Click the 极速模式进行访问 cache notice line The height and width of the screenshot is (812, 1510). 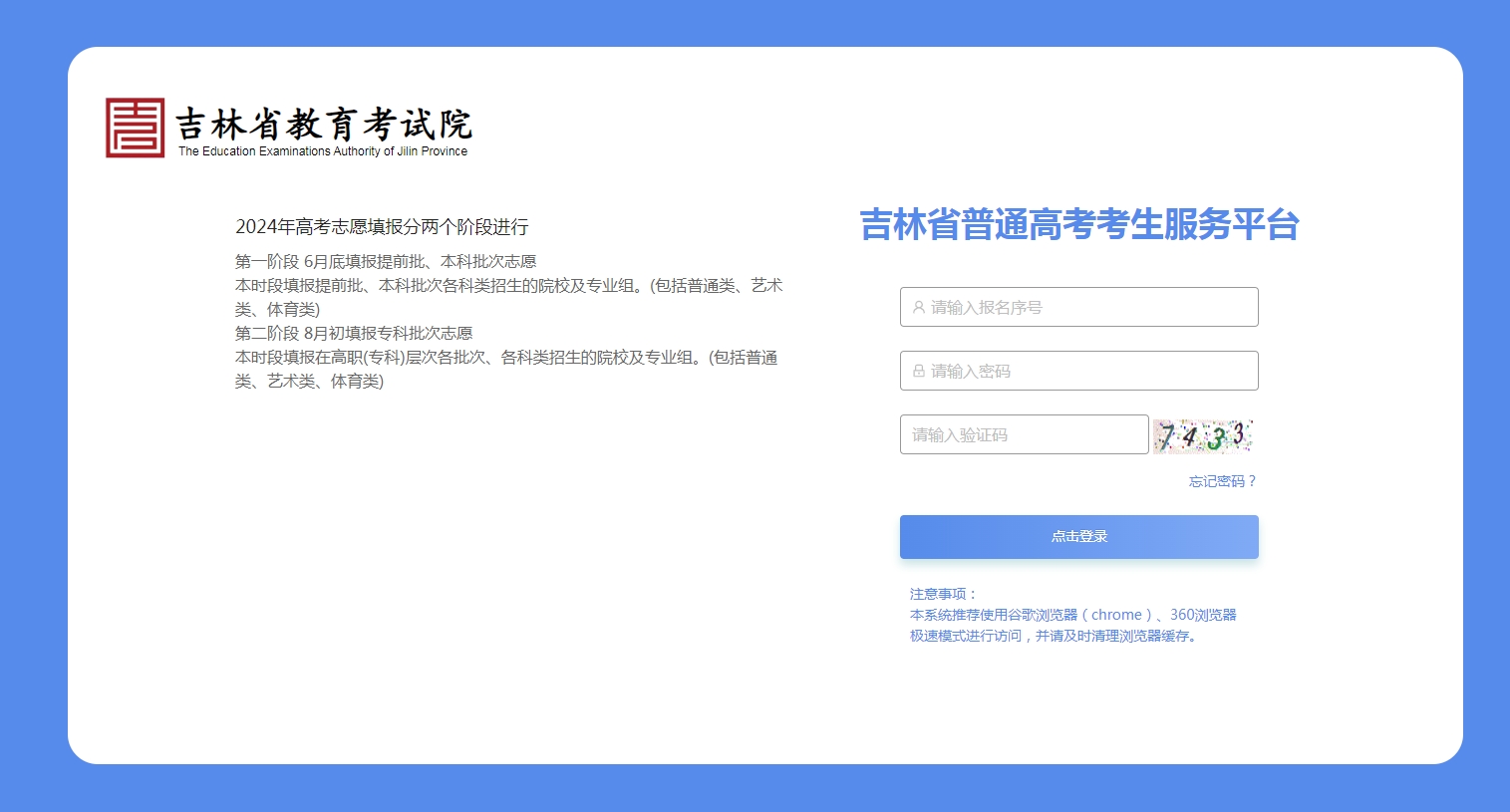point(1055,636)
